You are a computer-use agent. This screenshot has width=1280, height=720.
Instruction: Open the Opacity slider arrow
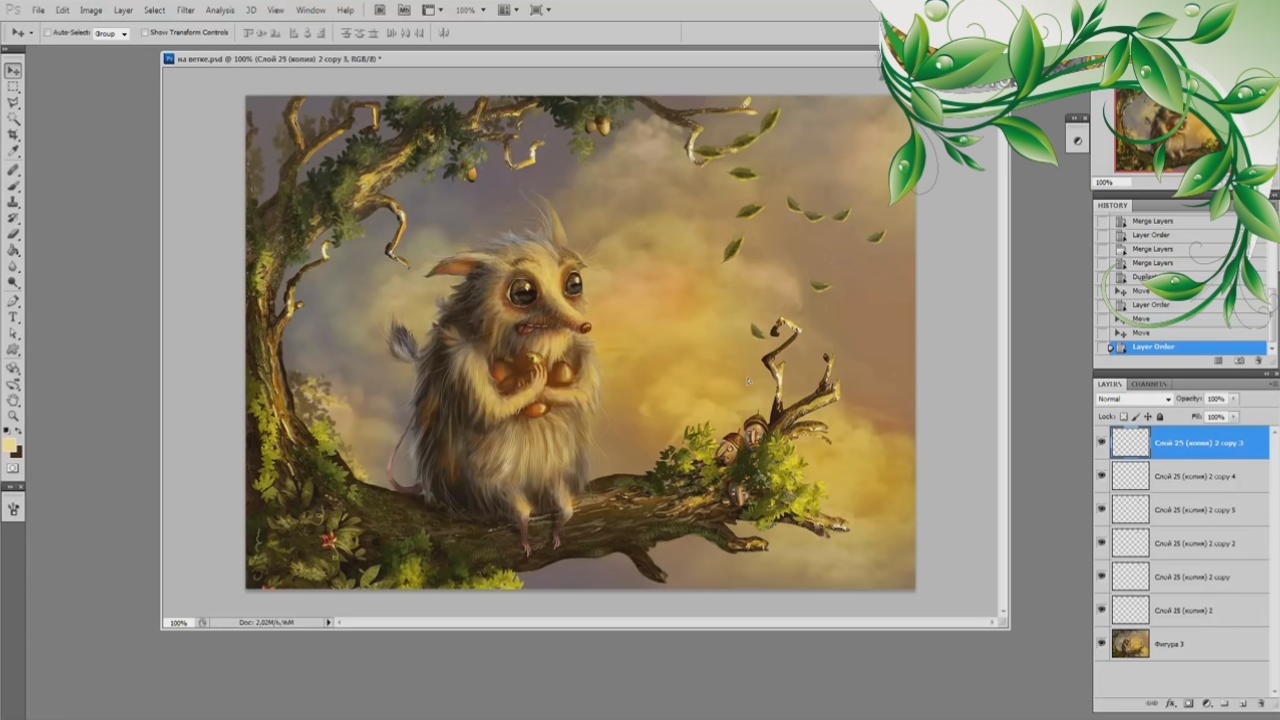pos(1233,399)
